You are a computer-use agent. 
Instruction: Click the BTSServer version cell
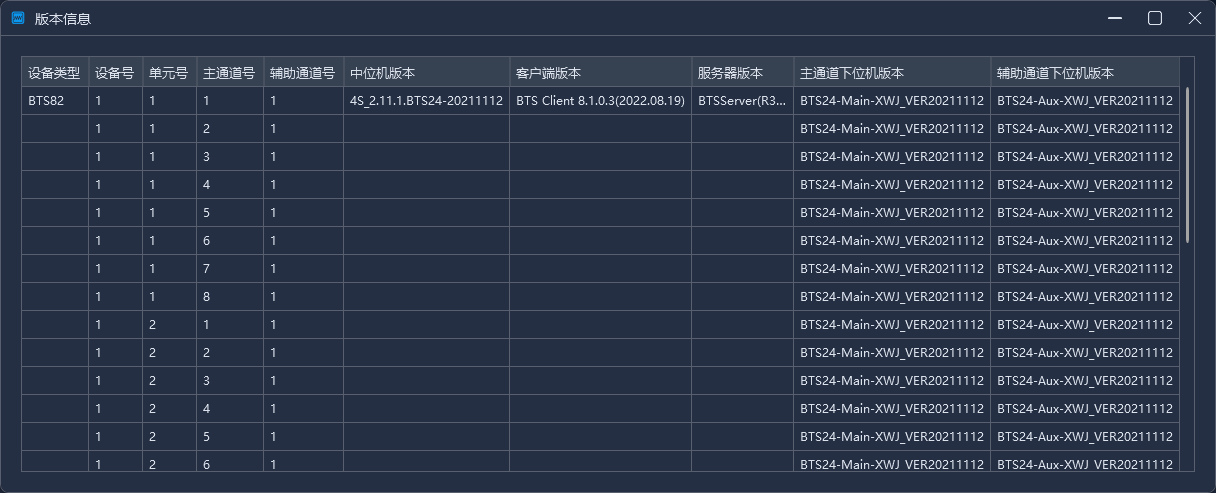point(742,101)
